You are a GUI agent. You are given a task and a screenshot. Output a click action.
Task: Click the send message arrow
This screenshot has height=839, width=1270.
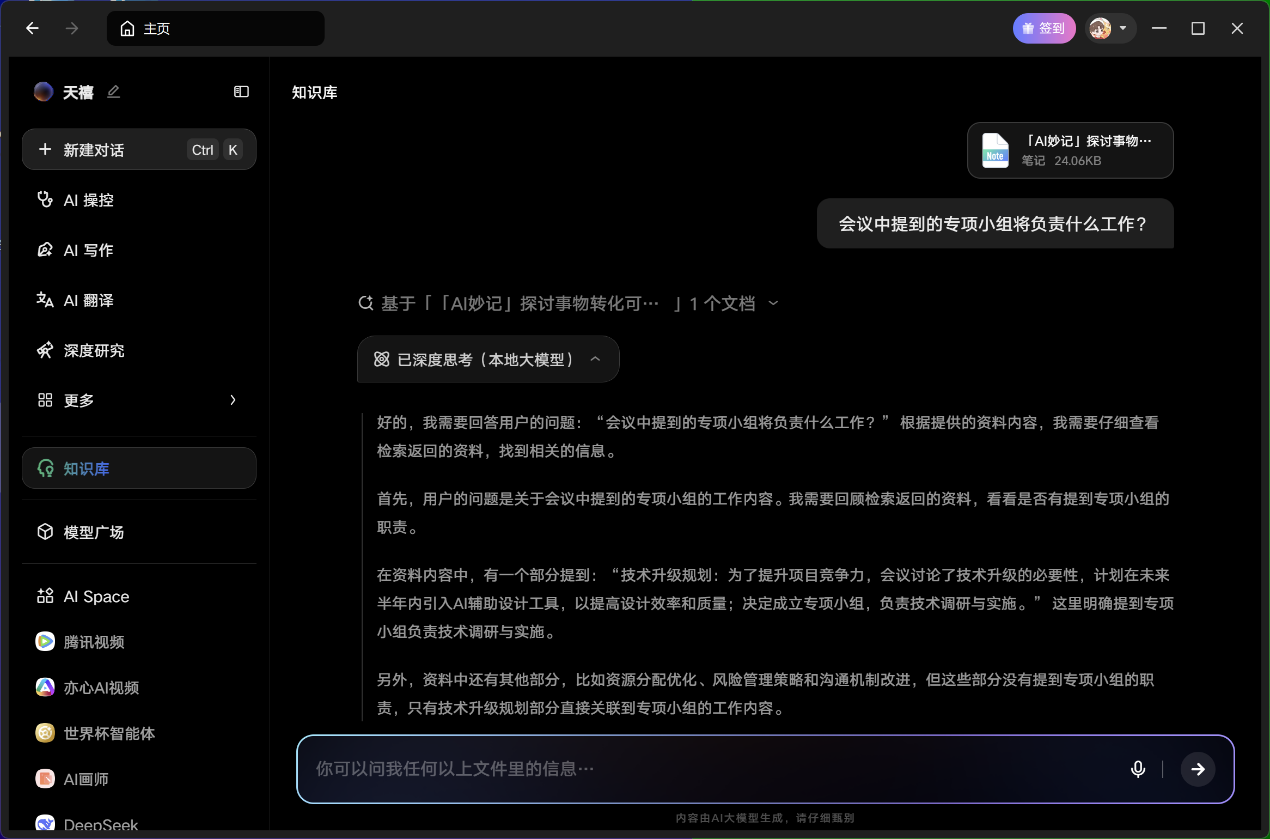1198,769
